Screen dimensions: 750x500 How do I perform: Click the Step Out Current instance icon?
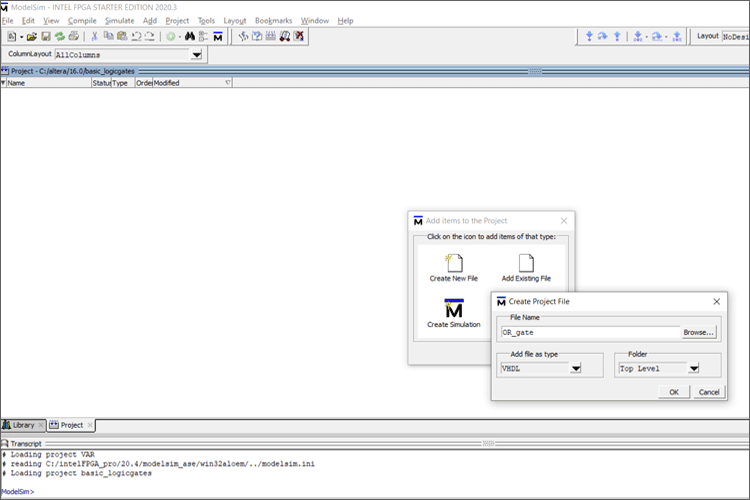coord(677,36)
